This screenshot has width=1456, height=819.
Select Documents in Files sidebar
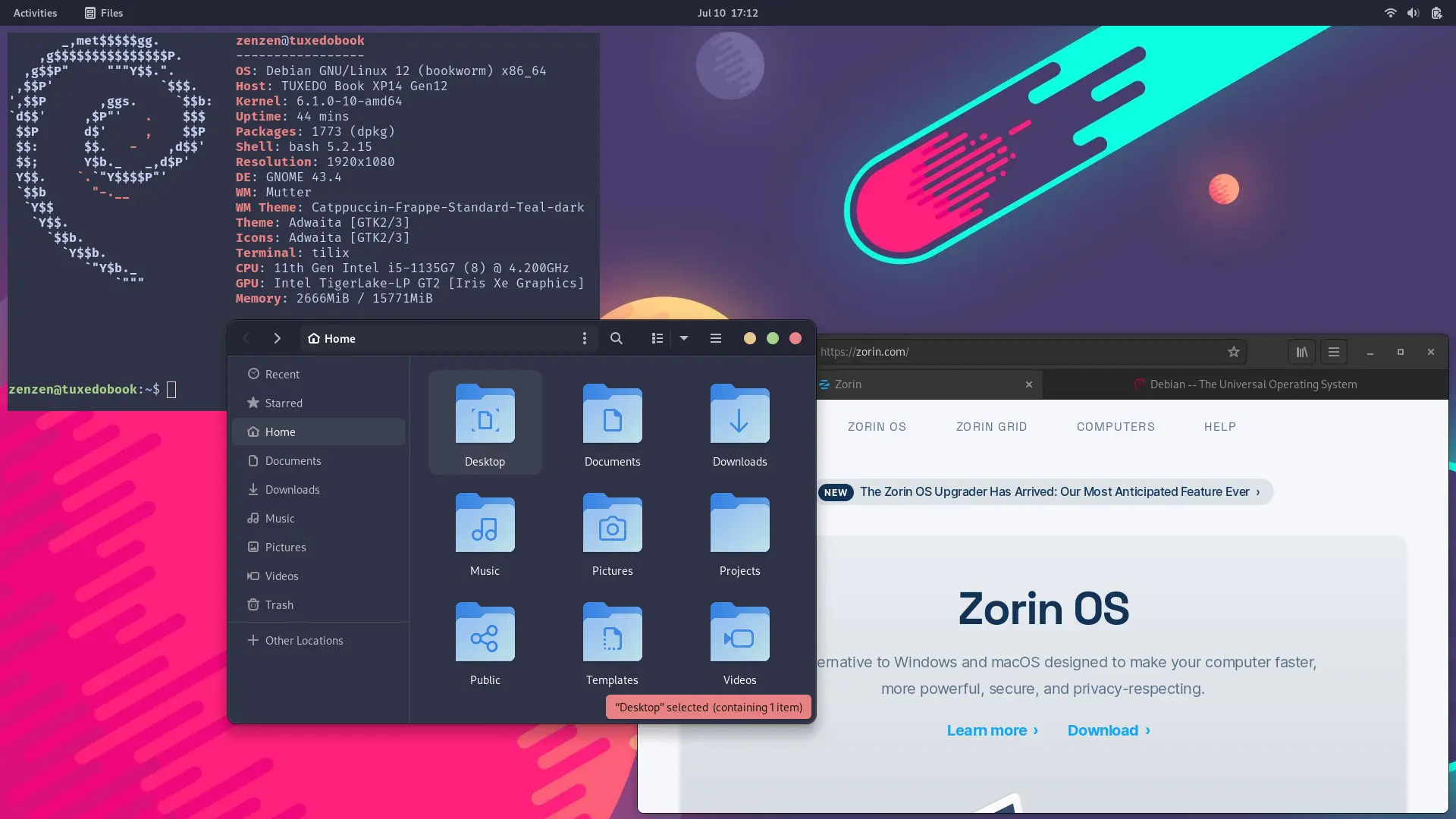[x=318, y=460]
